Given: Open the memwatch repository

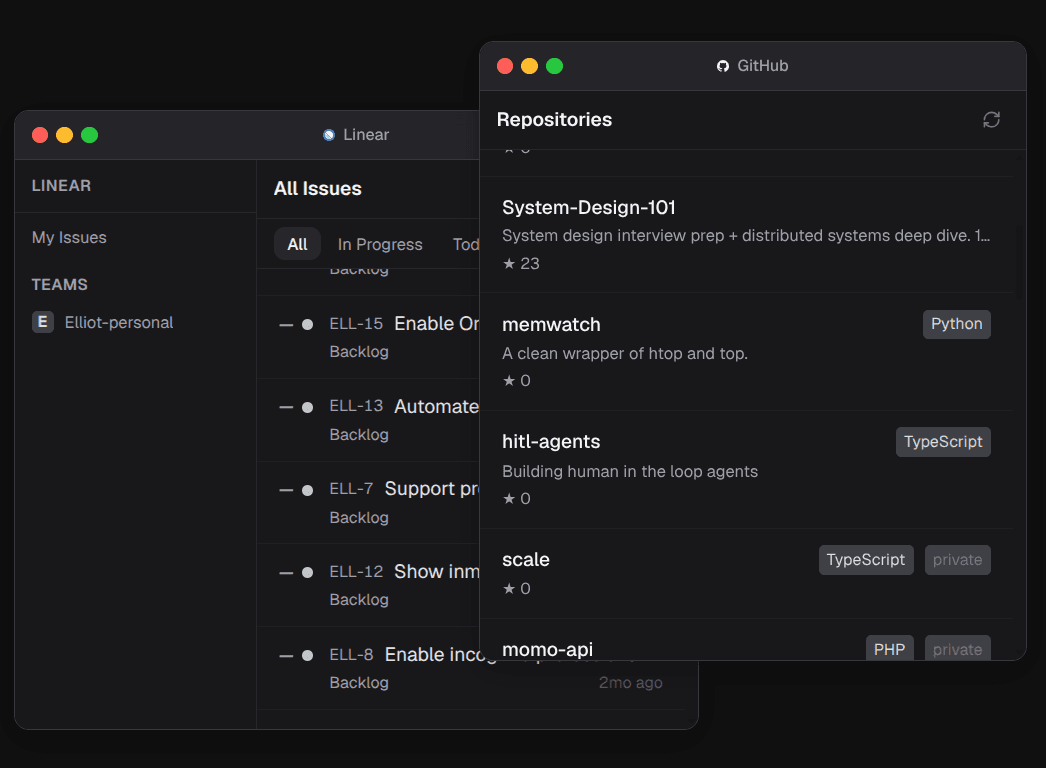Looking at the screenshot, I should click(x=551, y=324).
